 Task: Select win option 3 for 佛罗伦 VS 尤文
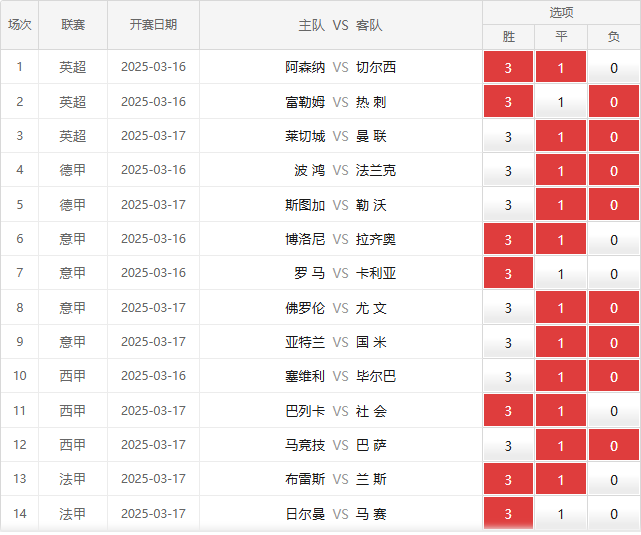pos(508,307)
